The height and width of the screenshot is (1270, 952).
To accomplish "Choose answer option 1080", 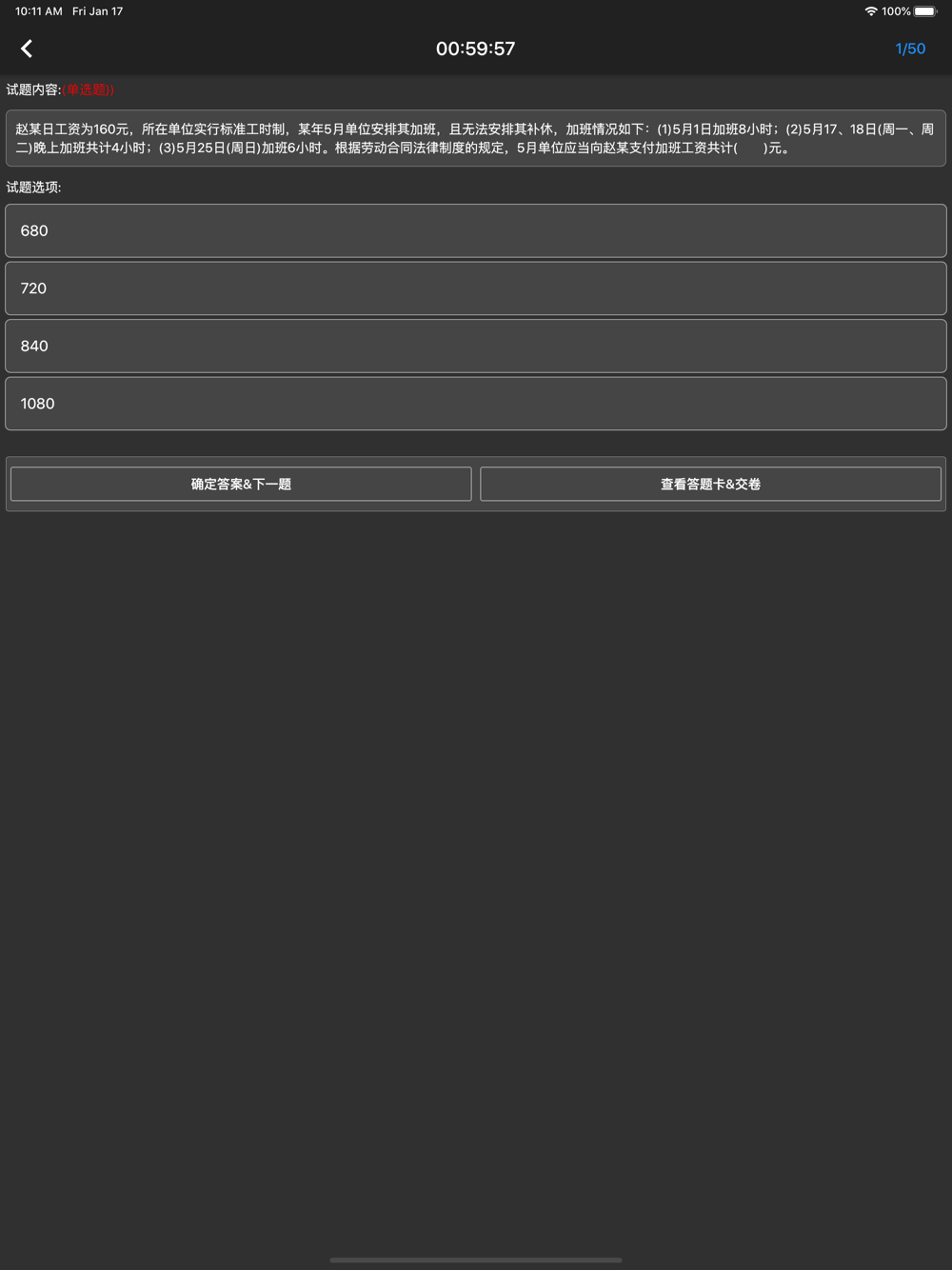I will (476, 404).
